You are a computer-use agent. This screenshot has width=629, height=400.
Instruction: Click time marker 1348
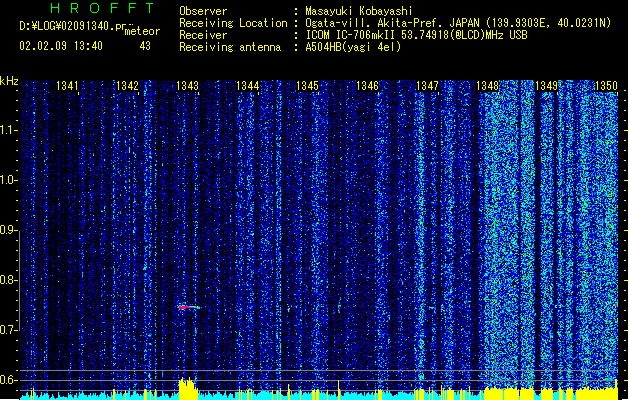[487, 86]
